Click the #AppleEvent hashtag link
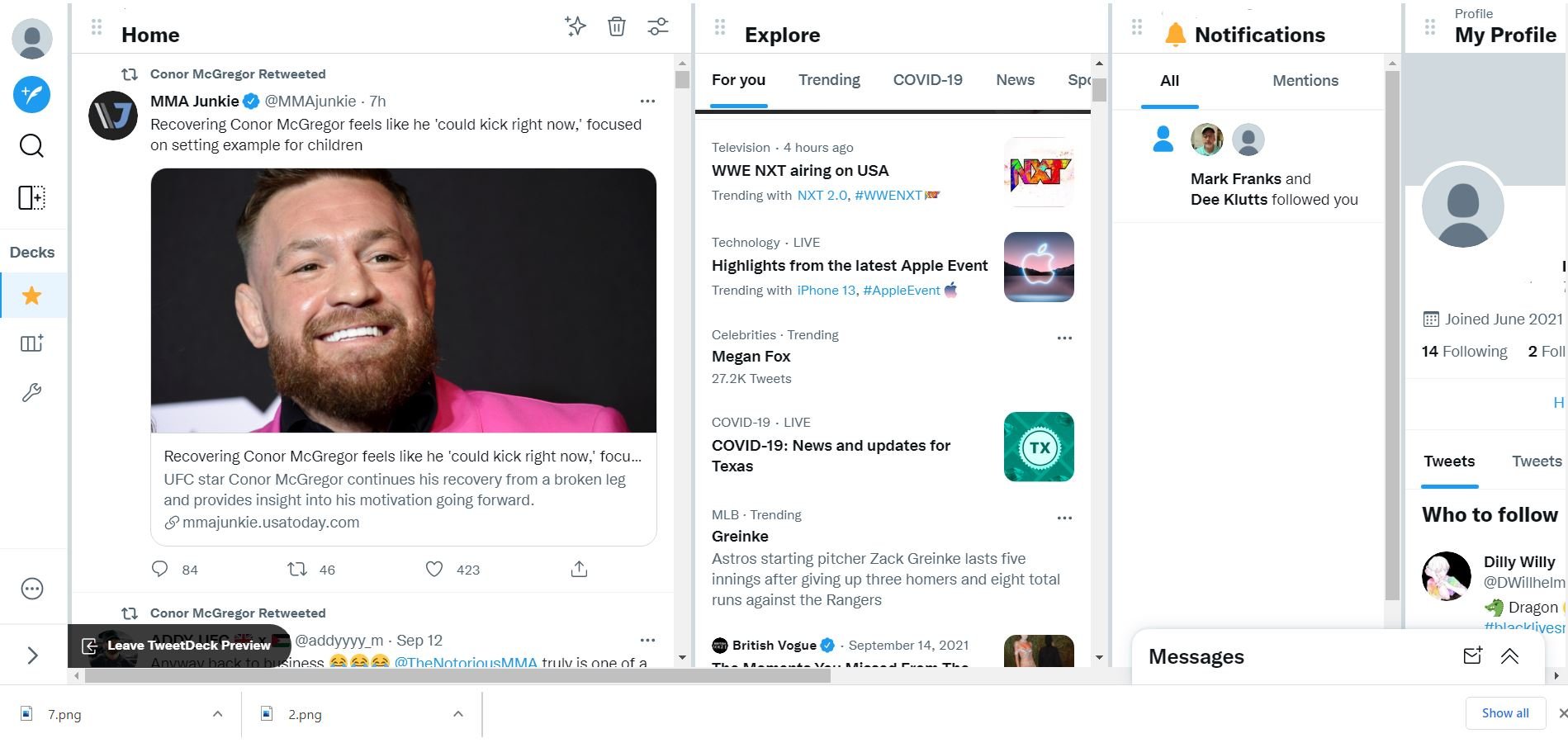 tap(902, 291)
